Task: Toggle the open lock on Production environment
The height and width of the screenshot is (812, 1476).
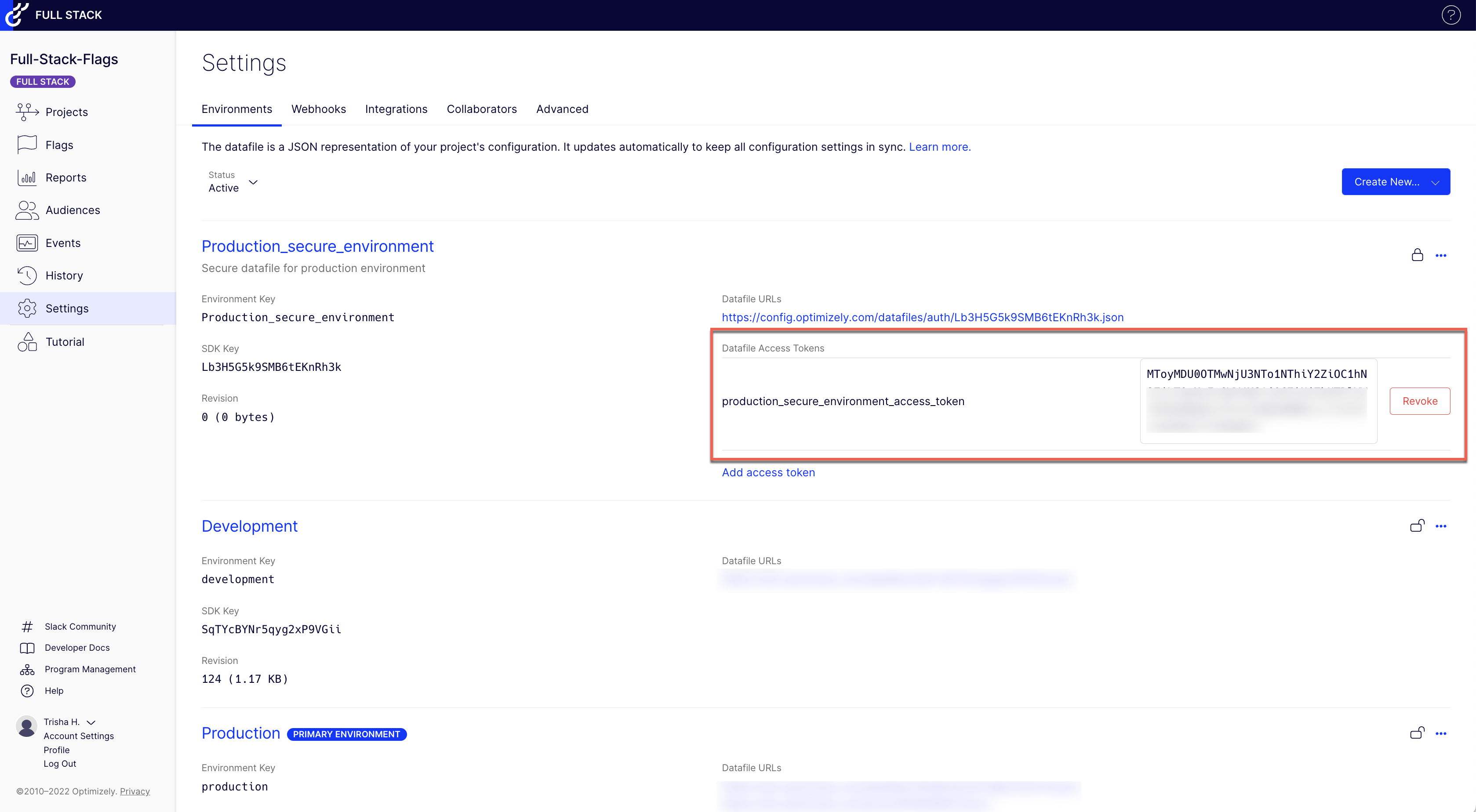Action: tap(1417, 733)
